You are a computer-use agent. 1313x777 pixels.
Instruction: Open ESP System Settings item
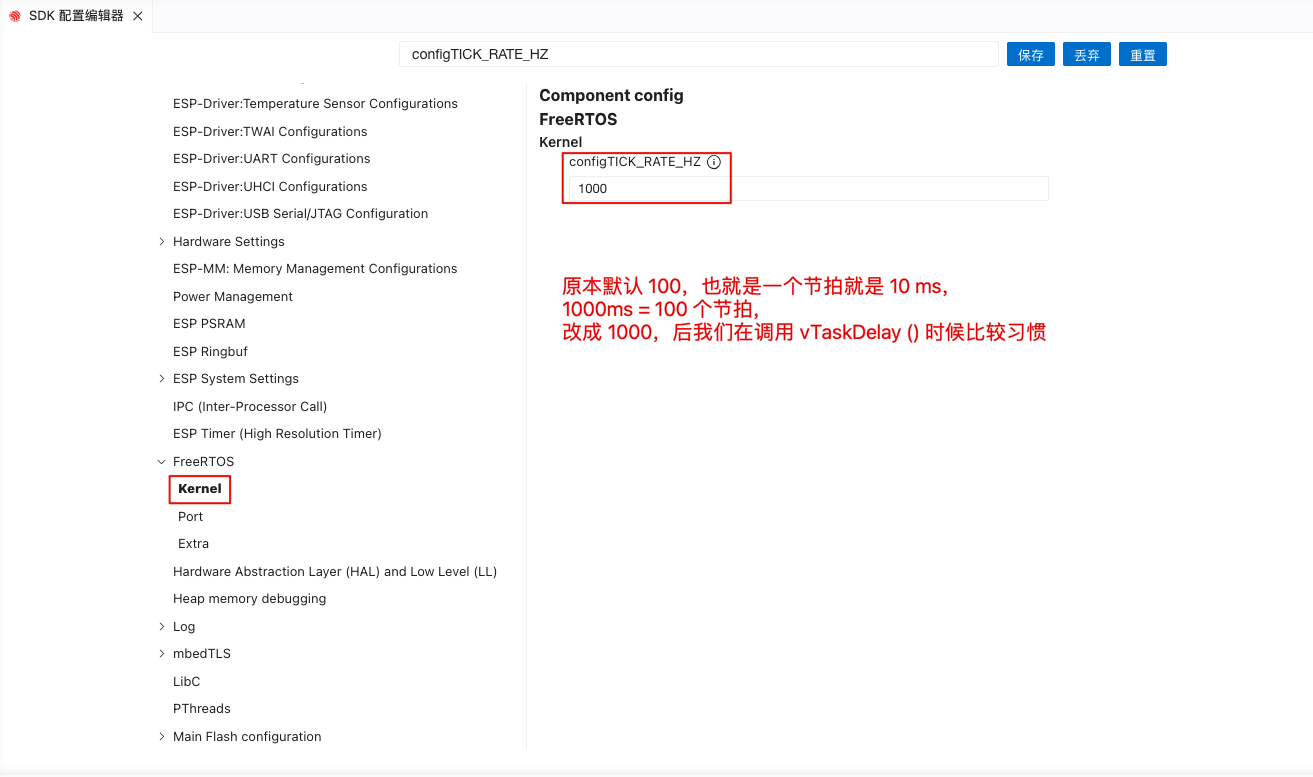[236, 379]
